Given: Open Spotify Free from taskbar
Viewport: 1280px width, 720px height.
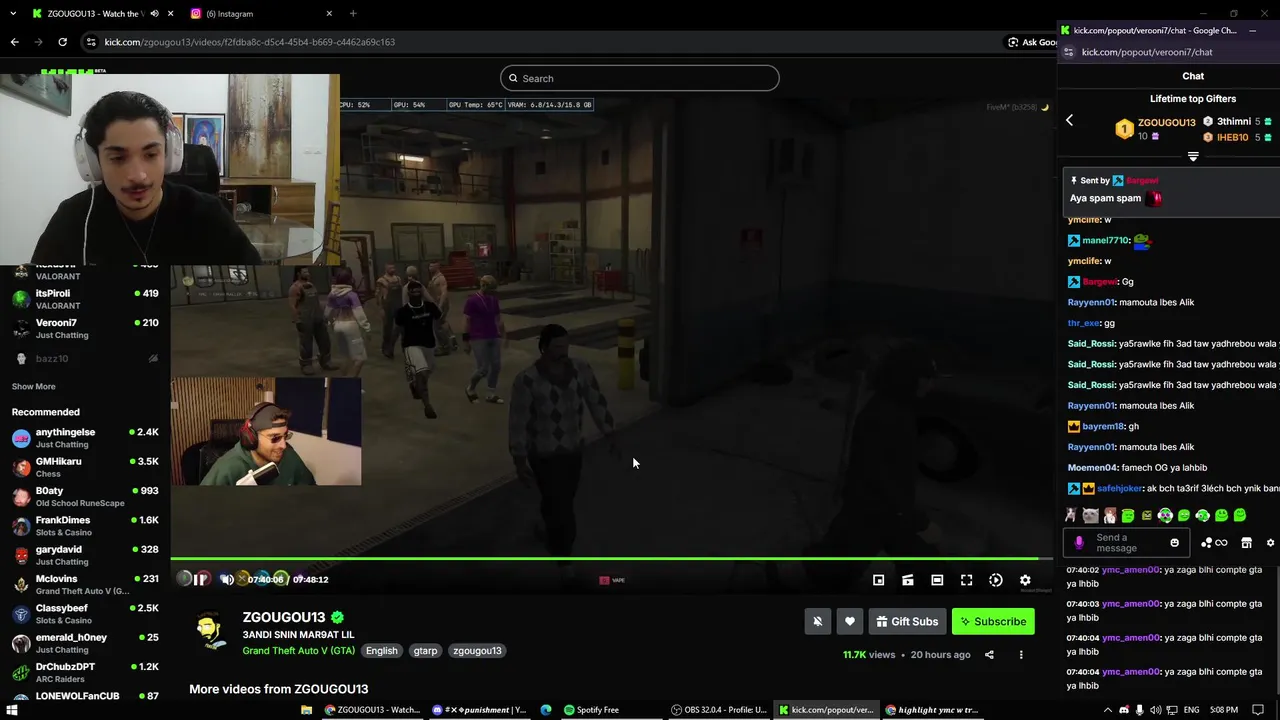Looking at the screenshot, I should [591, 710].
